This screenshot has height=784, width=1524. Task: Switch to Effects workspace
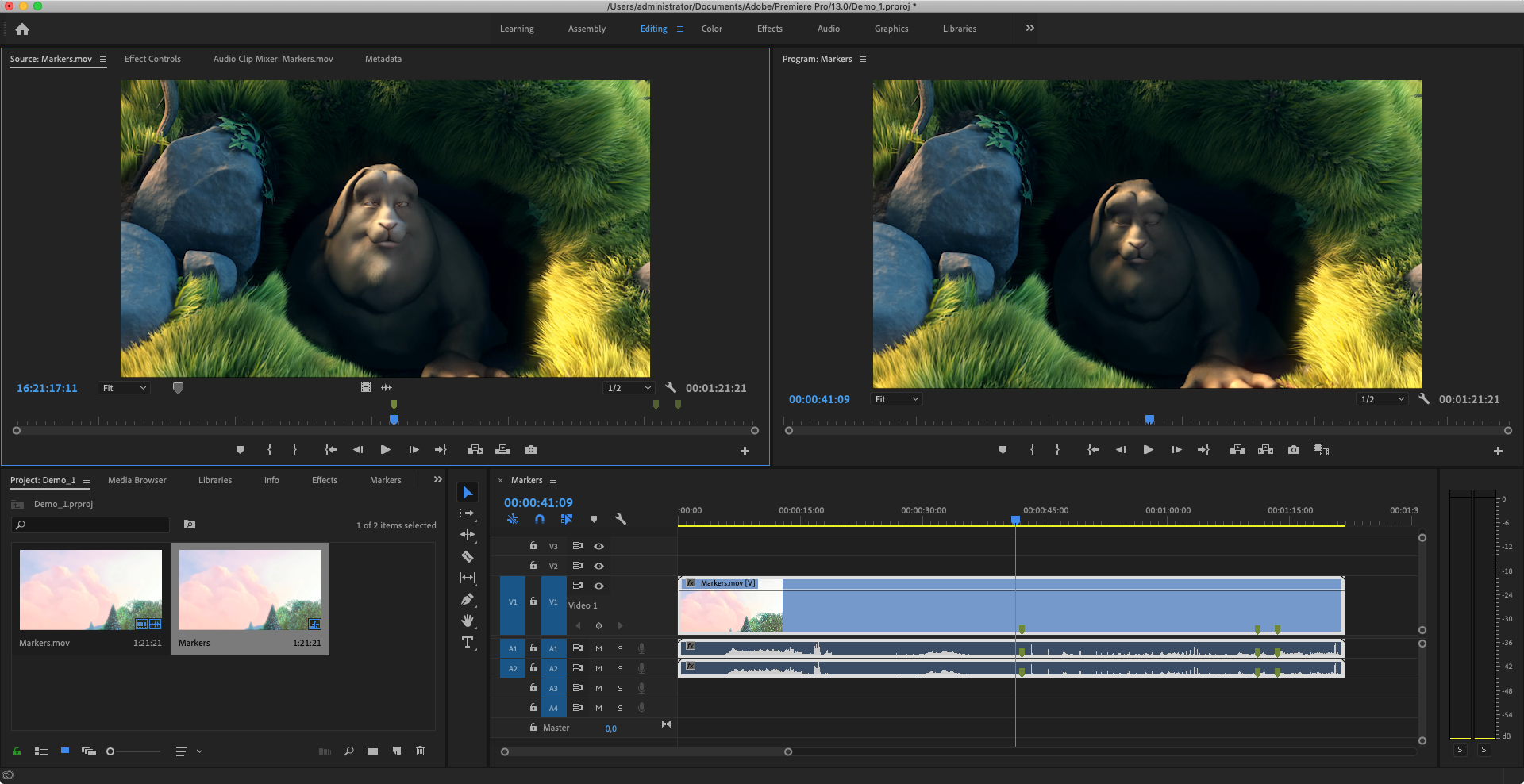coord(769,29)
